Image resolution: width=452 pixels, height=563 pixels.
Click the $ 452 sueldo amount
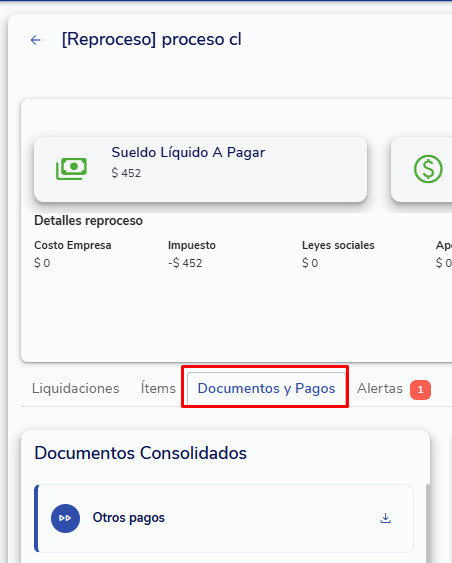(126, 173)
